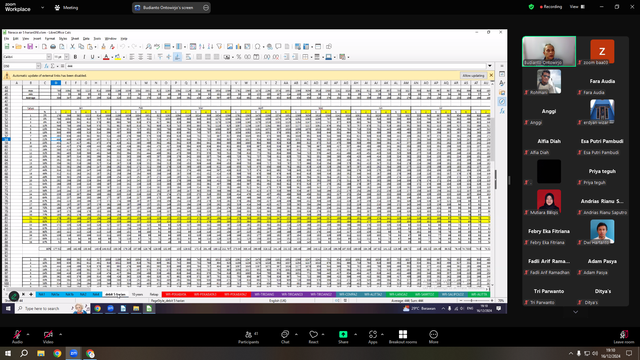Open the sidebar Styles icon
The height and width of the screenshot is (360, 640).
click(502, 83)
